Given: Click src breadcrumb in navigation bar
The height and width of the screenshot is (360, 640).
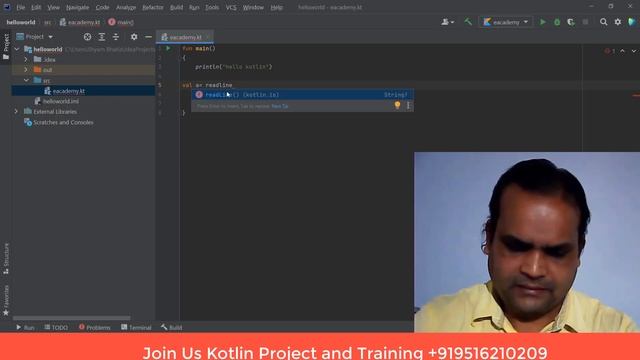Looking at the screenshot, I should point(47,22).
